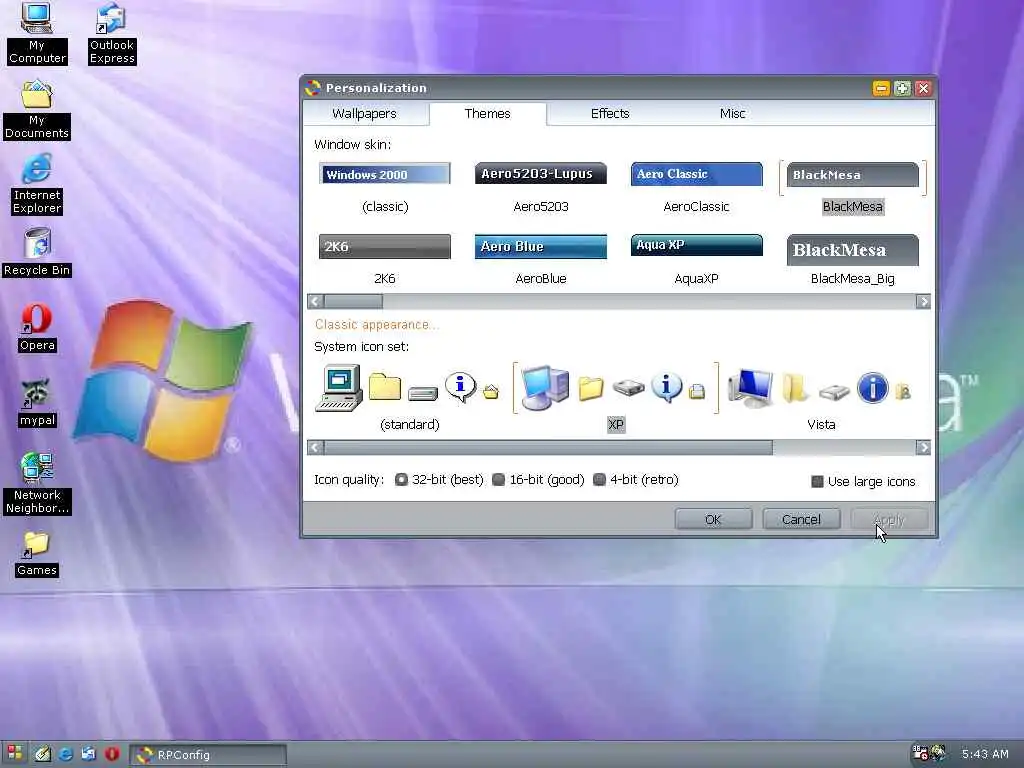Image resolution: width=1024 pixels, height=768 pixels.
Task: Click the notepad quick launch icon
Action: pos(43,754)
